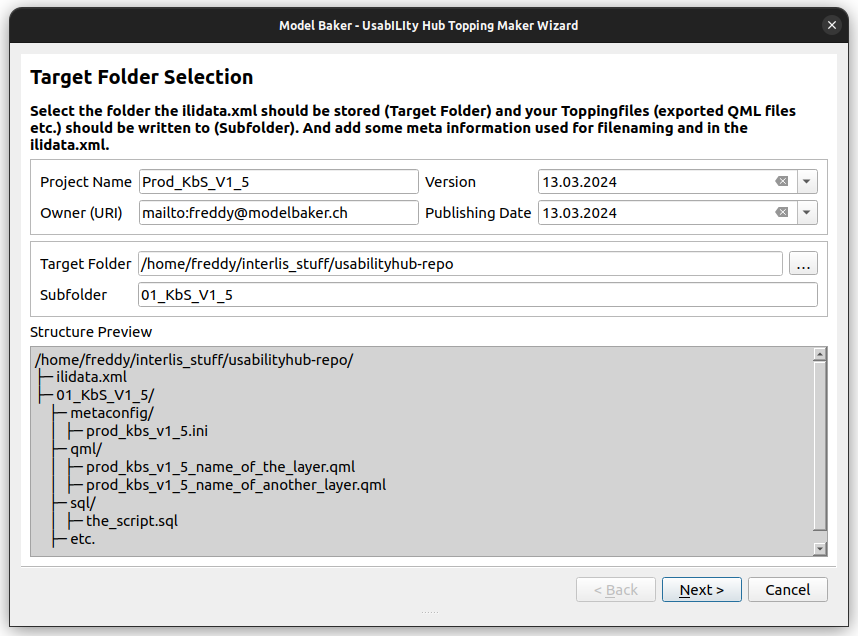
Task: Cancel the Topping Maker wizard
Action: point(787,590)
